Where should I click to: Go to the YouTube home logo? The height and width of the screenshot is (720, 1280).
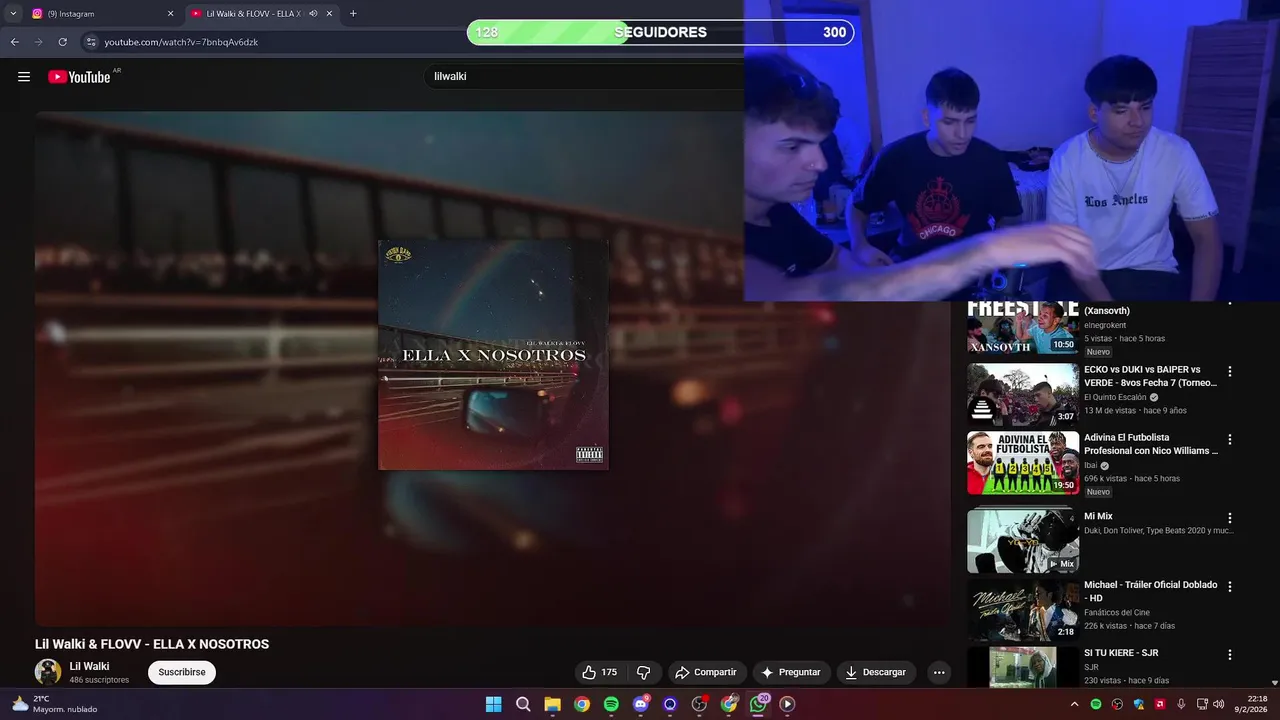(x=79, y=77)
